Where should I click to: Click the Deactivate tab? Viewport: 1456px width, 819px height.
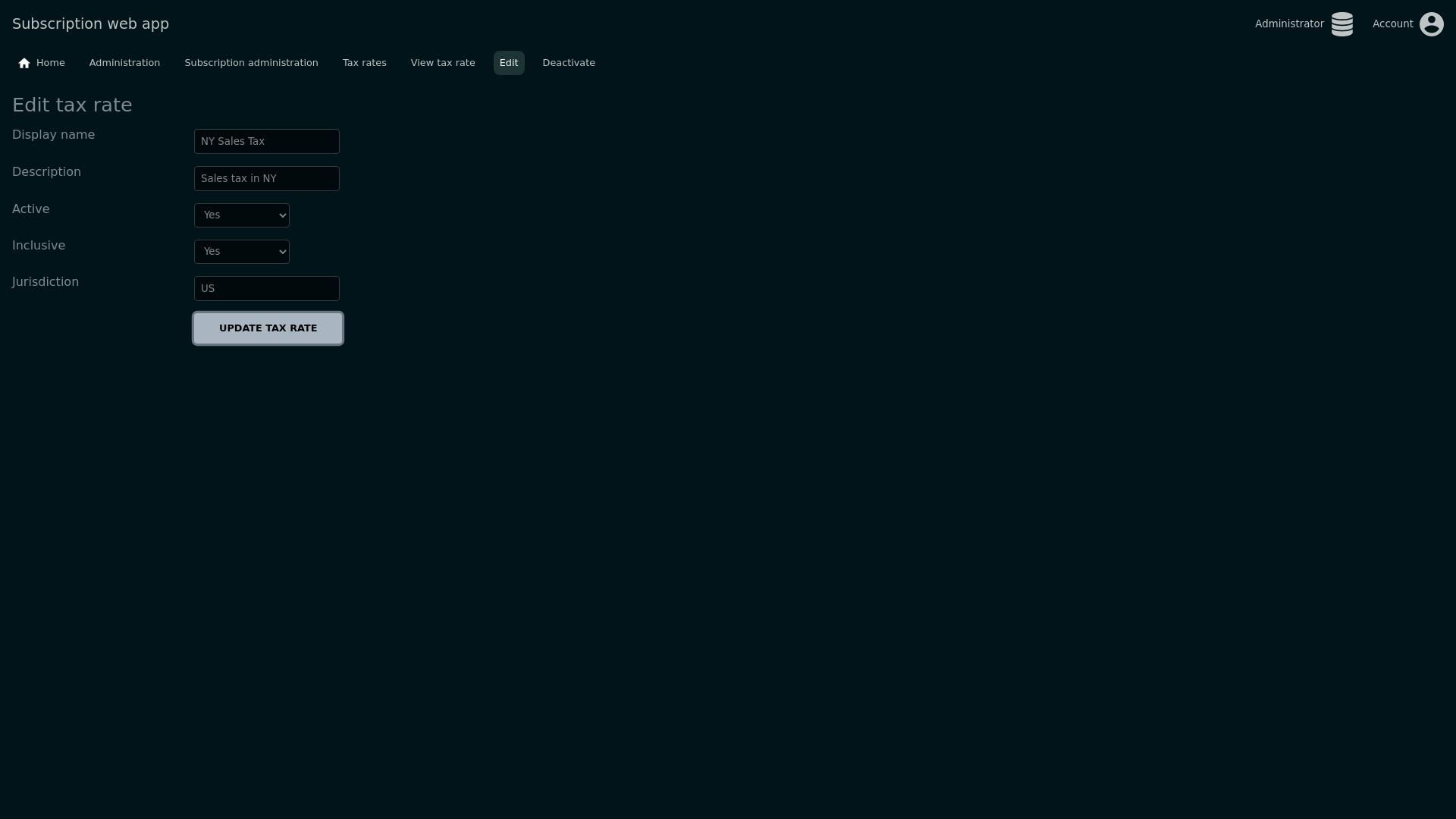tap(569, 63)
